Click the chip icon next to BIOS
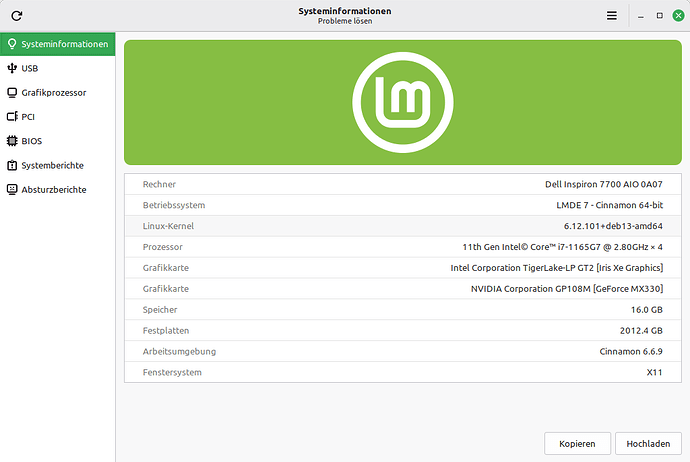The image size is (690, 462). 12,141
